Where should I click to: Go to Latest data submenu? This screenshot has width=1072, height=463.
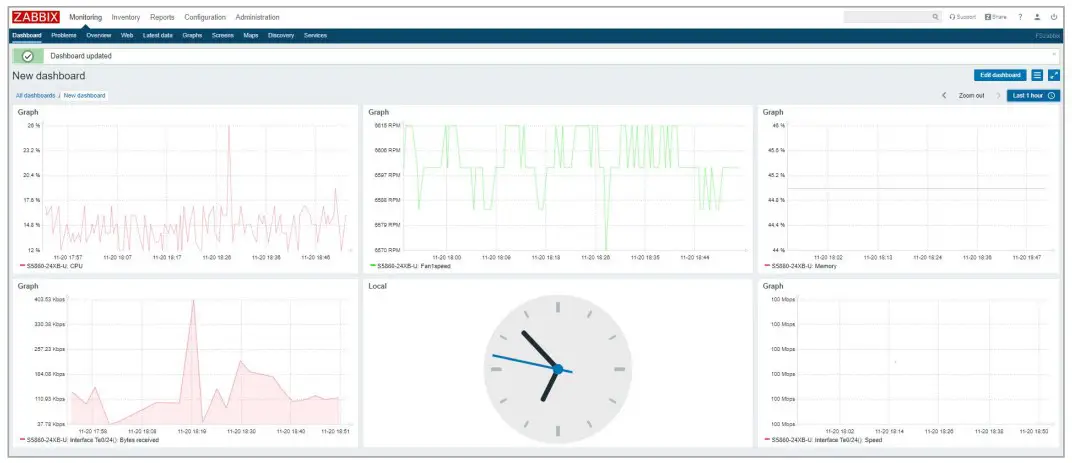pyautogui.click(x=157, y=36)
